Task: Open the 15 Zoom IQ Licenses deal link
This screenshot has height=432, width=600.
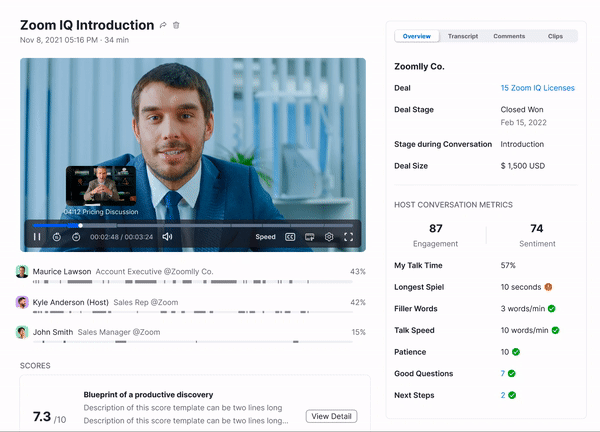Action: coord(537,88)
